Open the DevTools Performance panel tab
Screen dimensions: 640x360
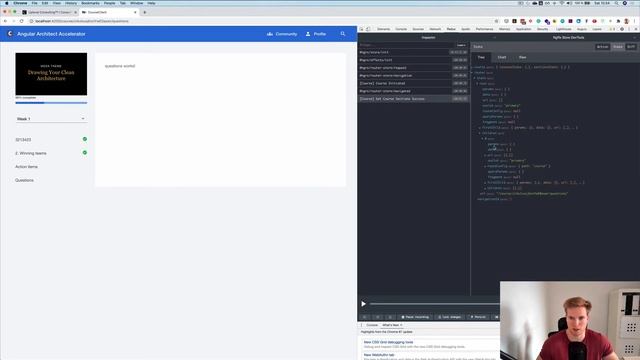tap(484, 29)
